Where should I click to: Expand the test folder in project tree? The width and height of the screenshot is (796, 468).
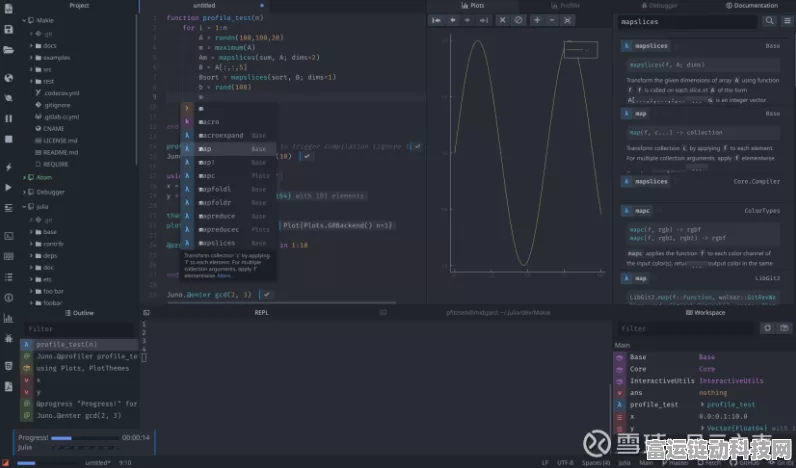click(31, 81)
